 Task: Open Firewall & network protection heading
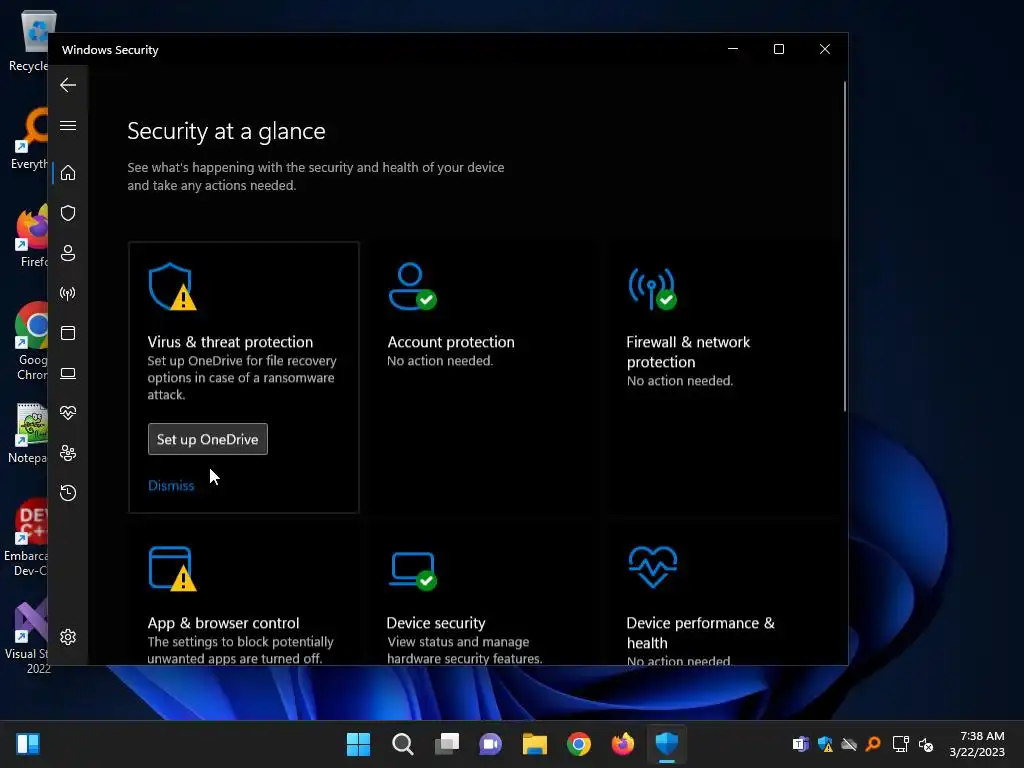click(x=688, y=352)
